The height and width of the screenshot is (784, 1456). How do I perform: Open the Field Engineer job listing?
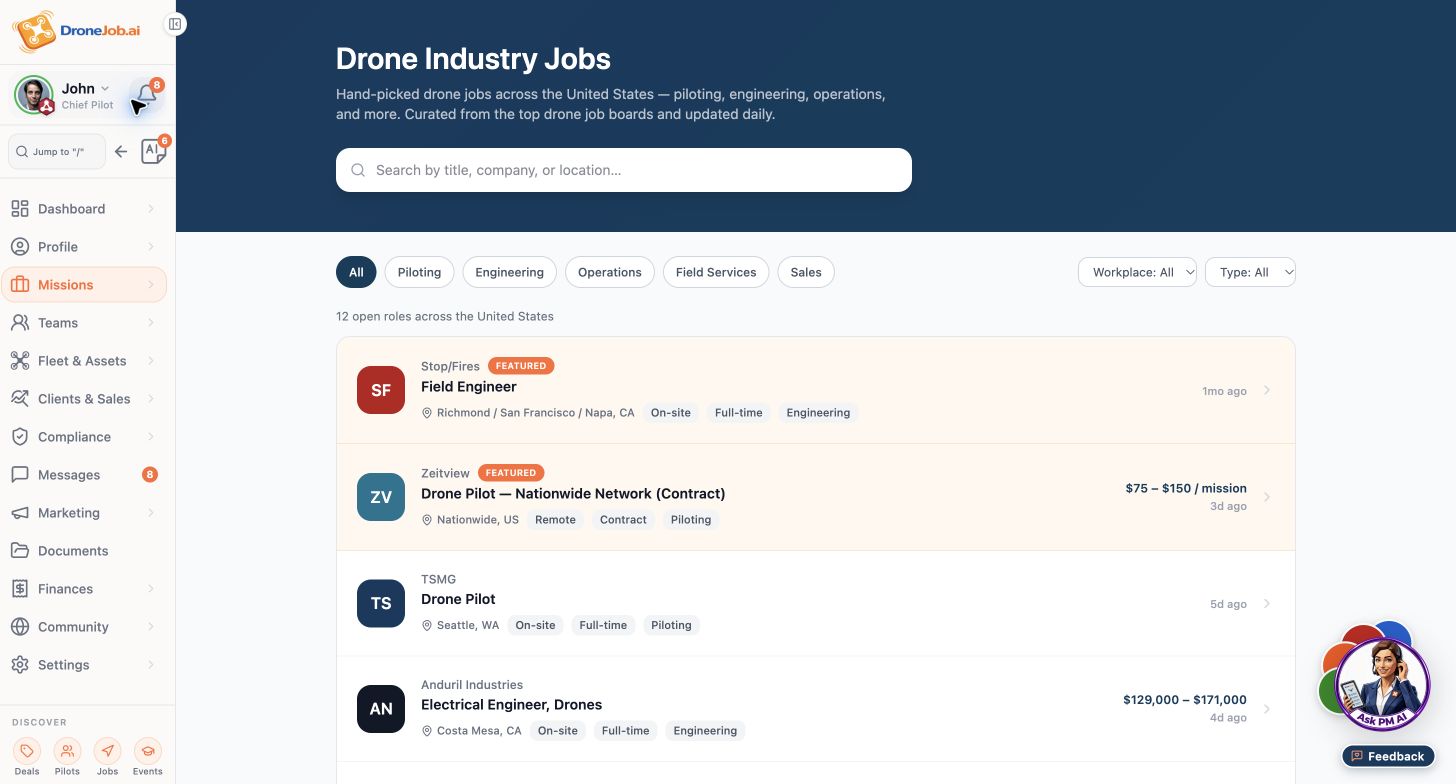[x=816, y=390]
